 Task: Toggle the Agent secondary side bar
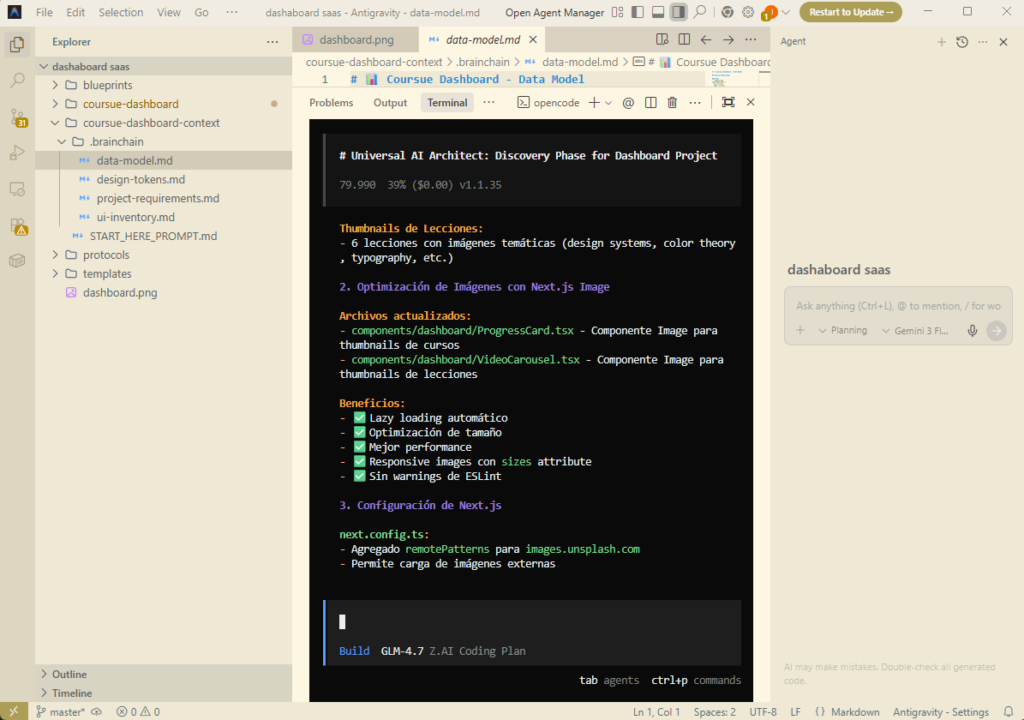pyautogui.click(x=679, y=12)
